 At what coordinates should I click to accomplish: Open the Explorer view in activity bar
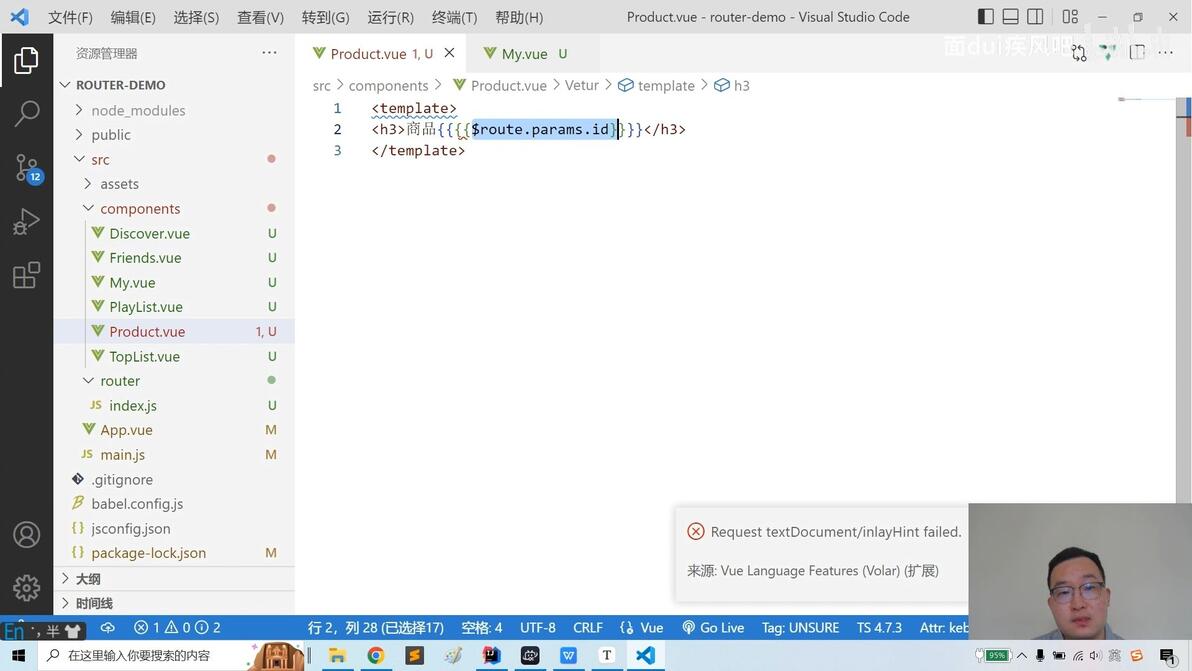pos(26,60)
